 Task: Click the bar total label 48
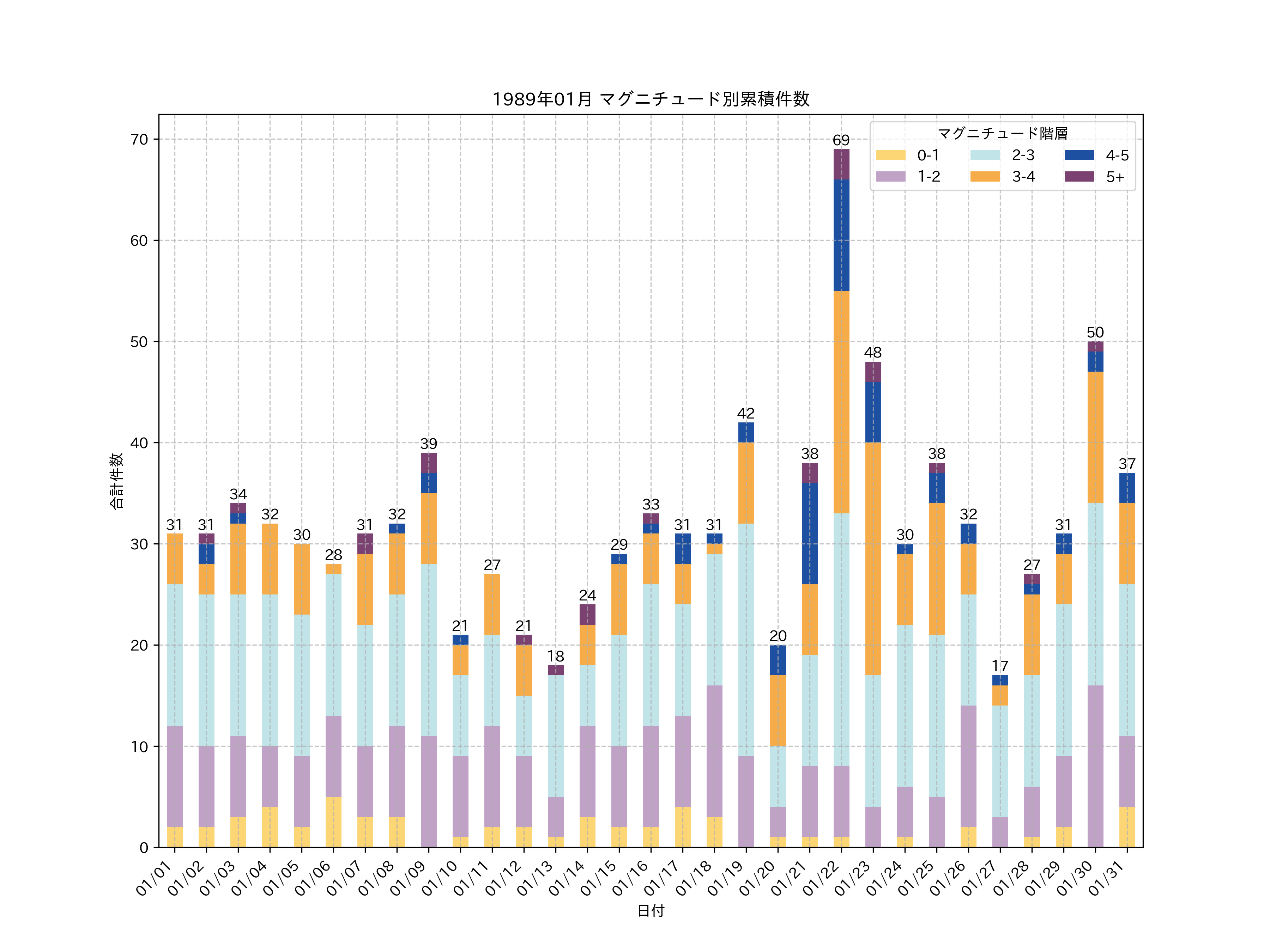point(873,352)
